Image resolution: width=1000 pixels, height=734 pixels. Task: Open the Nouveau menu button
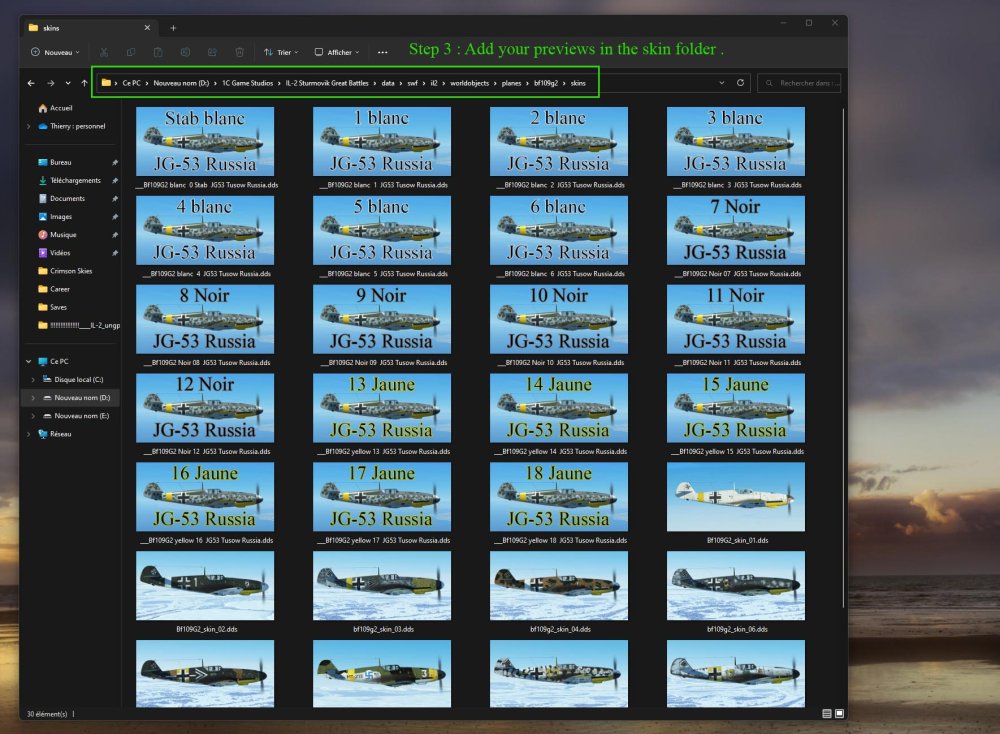click(55, 52)
